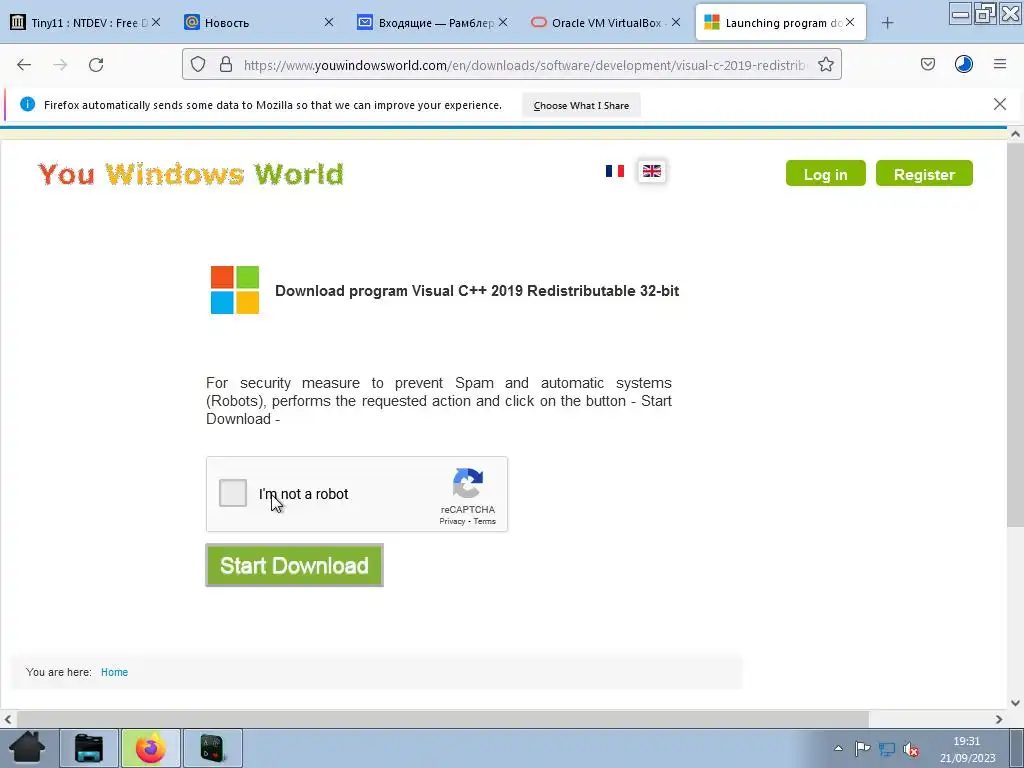This screenshot has width=1024, height=768.
Task: Open the calculator taskbar icon
Action: coord(212,748)
